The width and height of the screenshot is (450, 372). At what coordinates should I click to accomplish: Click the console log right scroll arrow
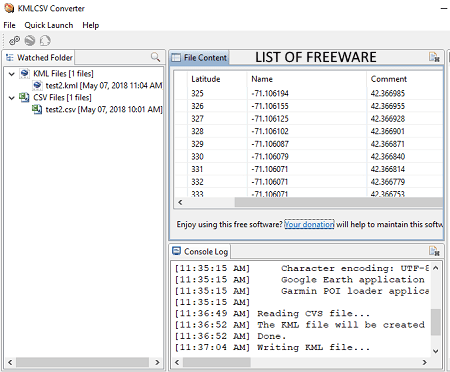coord(424,362)
